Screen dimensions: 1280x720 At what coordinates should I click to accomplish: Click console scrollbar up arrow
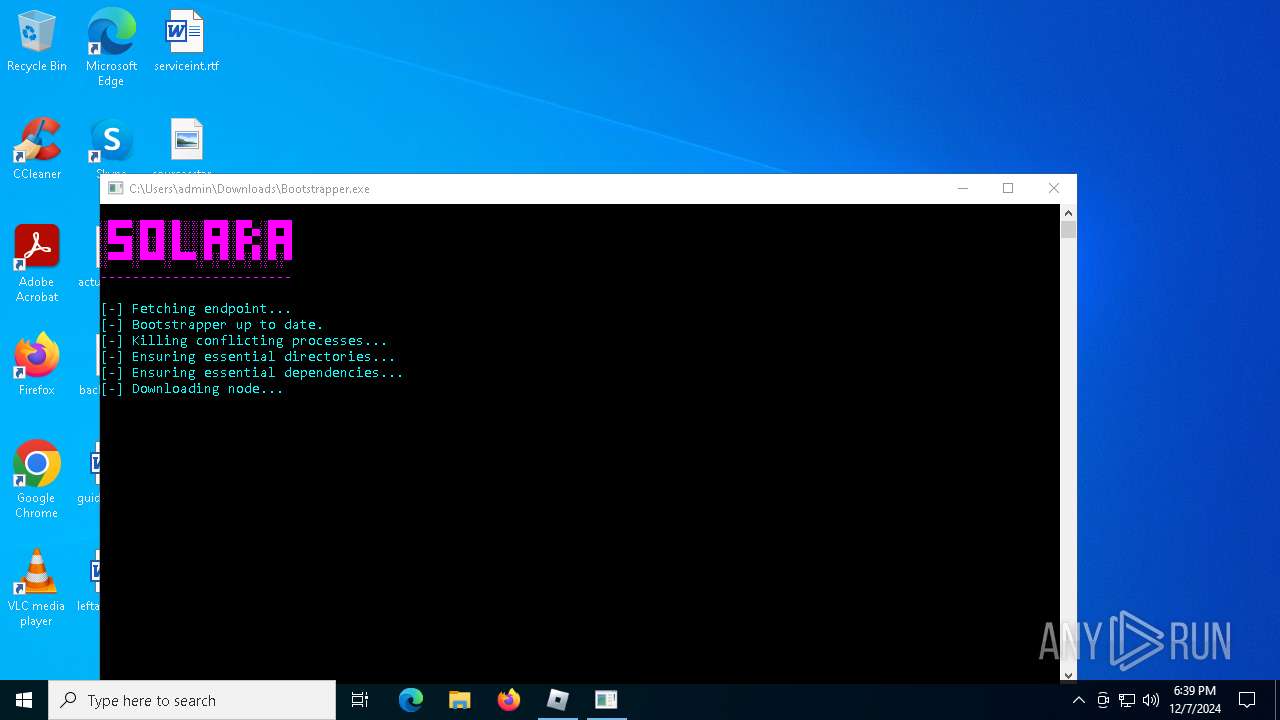point(1068,212)
